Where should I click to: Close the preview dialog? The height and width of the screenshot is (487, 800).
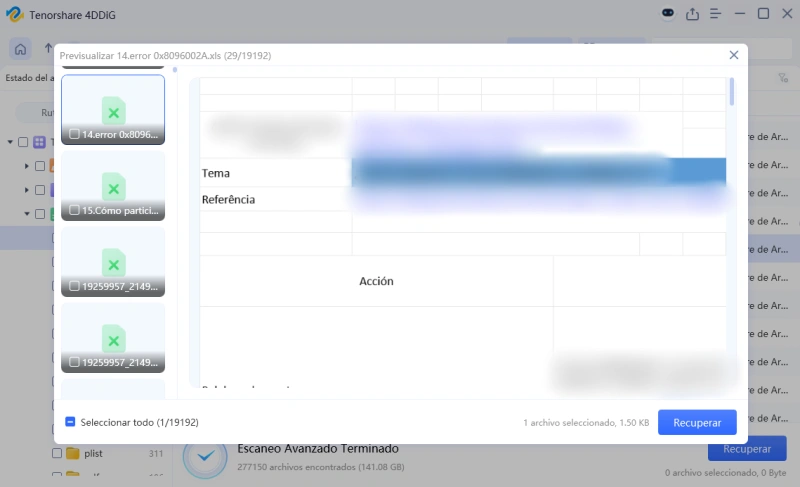[x=734, y=55]
